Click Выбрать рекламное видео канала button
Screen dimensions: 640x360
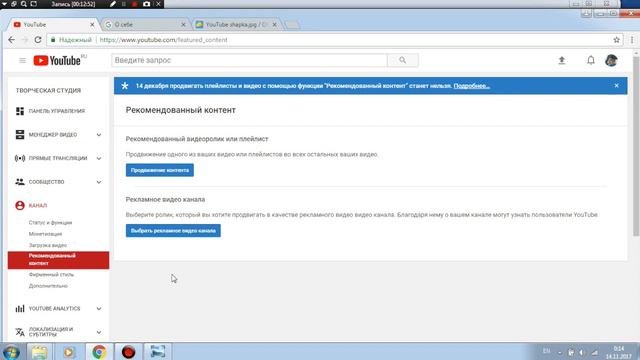coord(173,231)
